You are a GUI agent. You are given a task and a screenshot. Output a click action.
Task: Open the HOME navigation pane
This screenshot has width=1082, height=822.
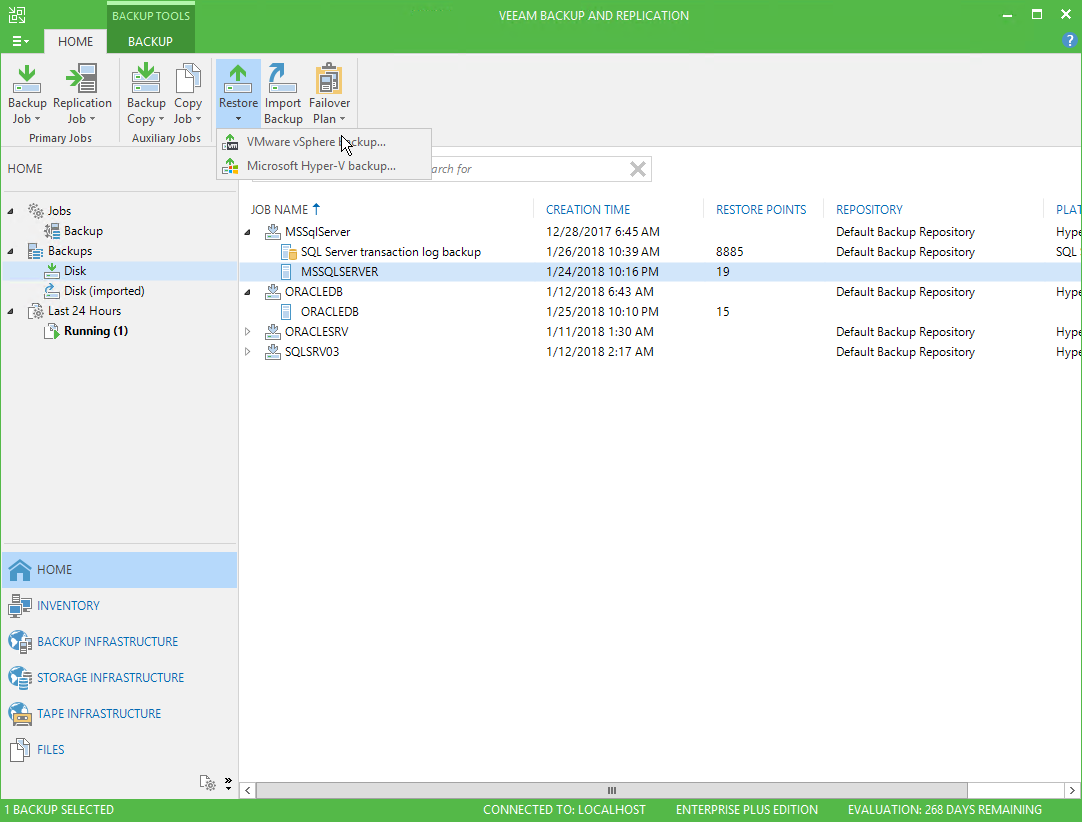tap(119, 570)
